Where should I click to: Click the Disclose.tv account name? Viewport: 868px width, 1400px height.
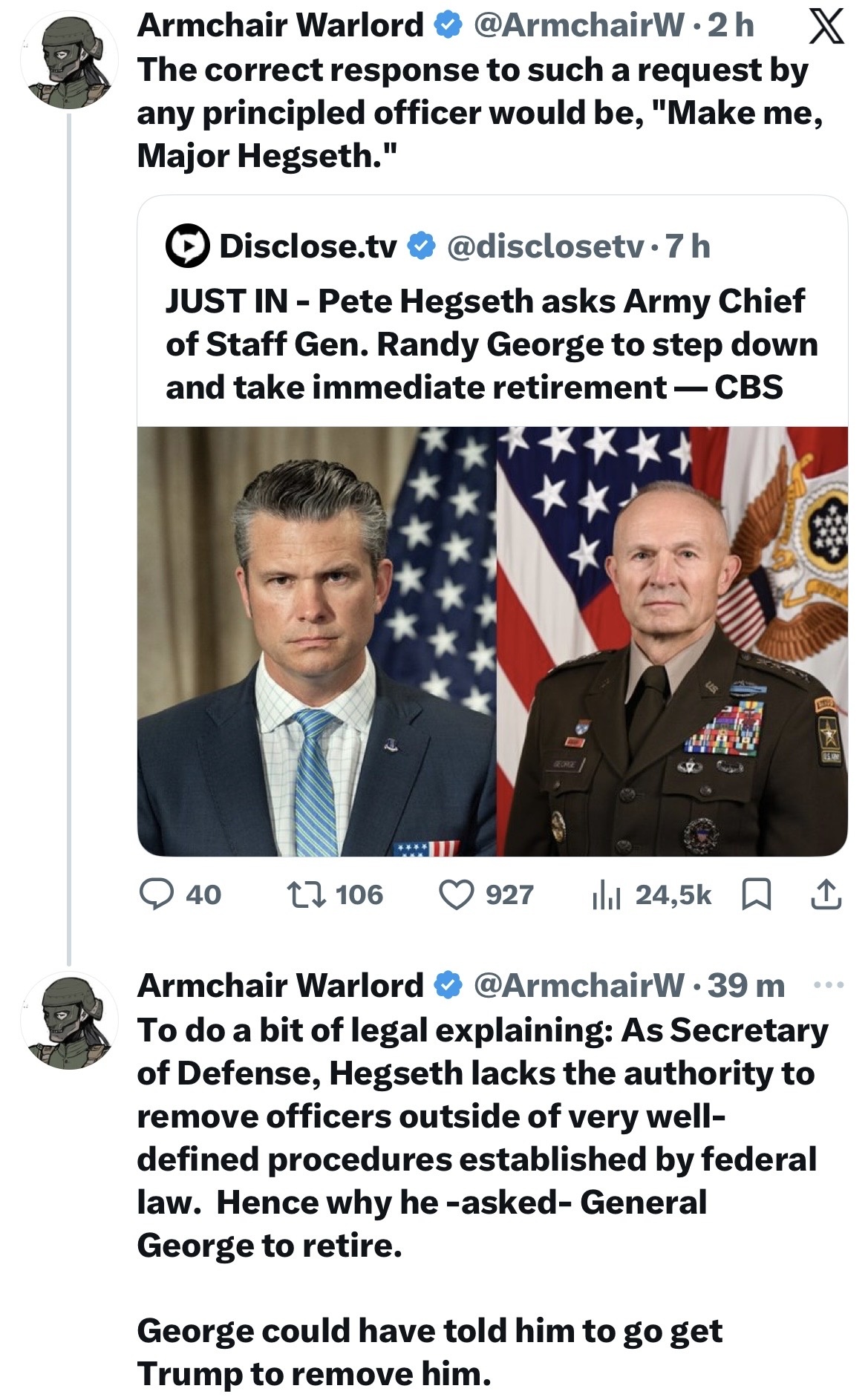307,246
